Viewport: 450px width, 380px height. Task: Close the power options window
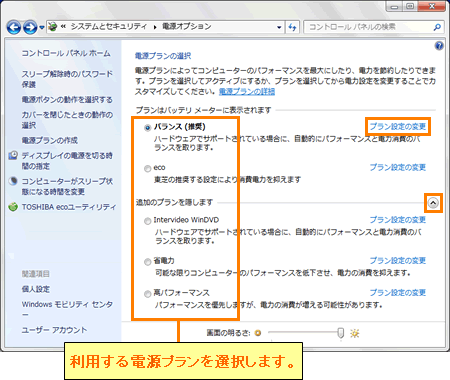coord(431,7)
